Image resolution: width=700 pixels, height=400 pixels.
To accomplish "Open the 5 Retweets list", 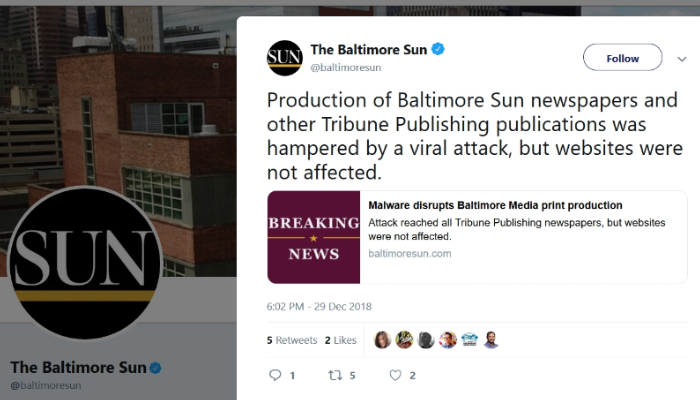I will 292,340.
